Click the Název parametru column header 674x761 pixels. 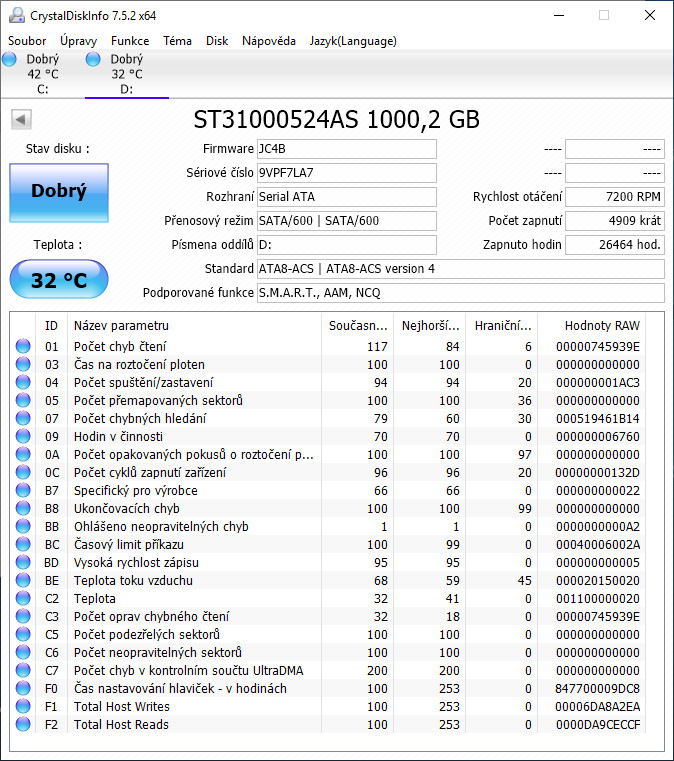[x=121, y=325]
